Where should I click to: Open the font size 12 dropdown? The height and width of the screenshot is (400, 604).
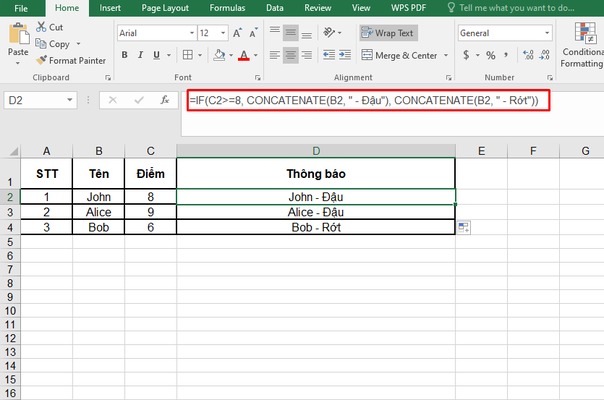[x=223, y=33]
